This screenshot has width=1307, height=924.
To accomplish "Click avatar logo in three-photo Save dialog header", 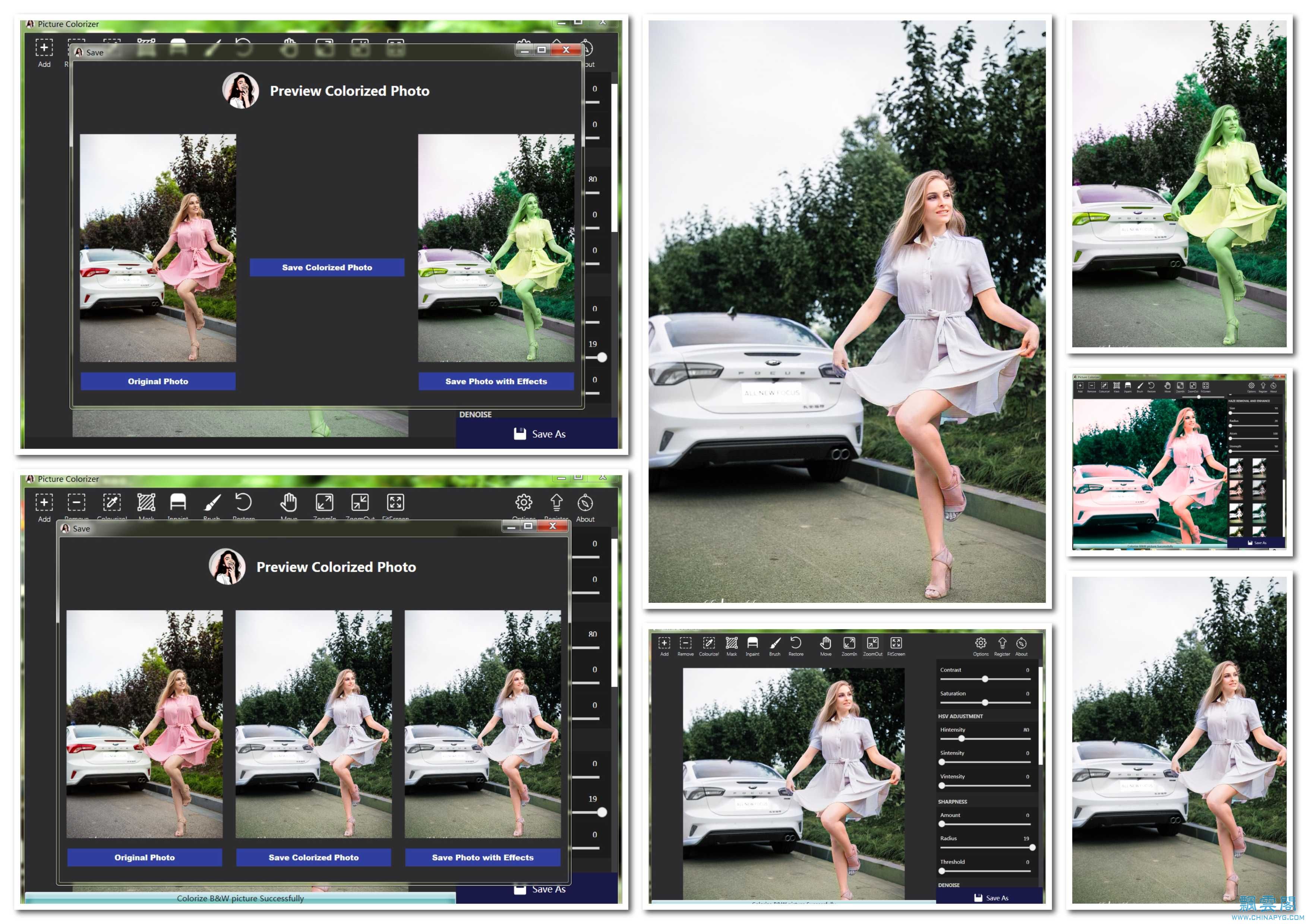I will tap(227, 567).
